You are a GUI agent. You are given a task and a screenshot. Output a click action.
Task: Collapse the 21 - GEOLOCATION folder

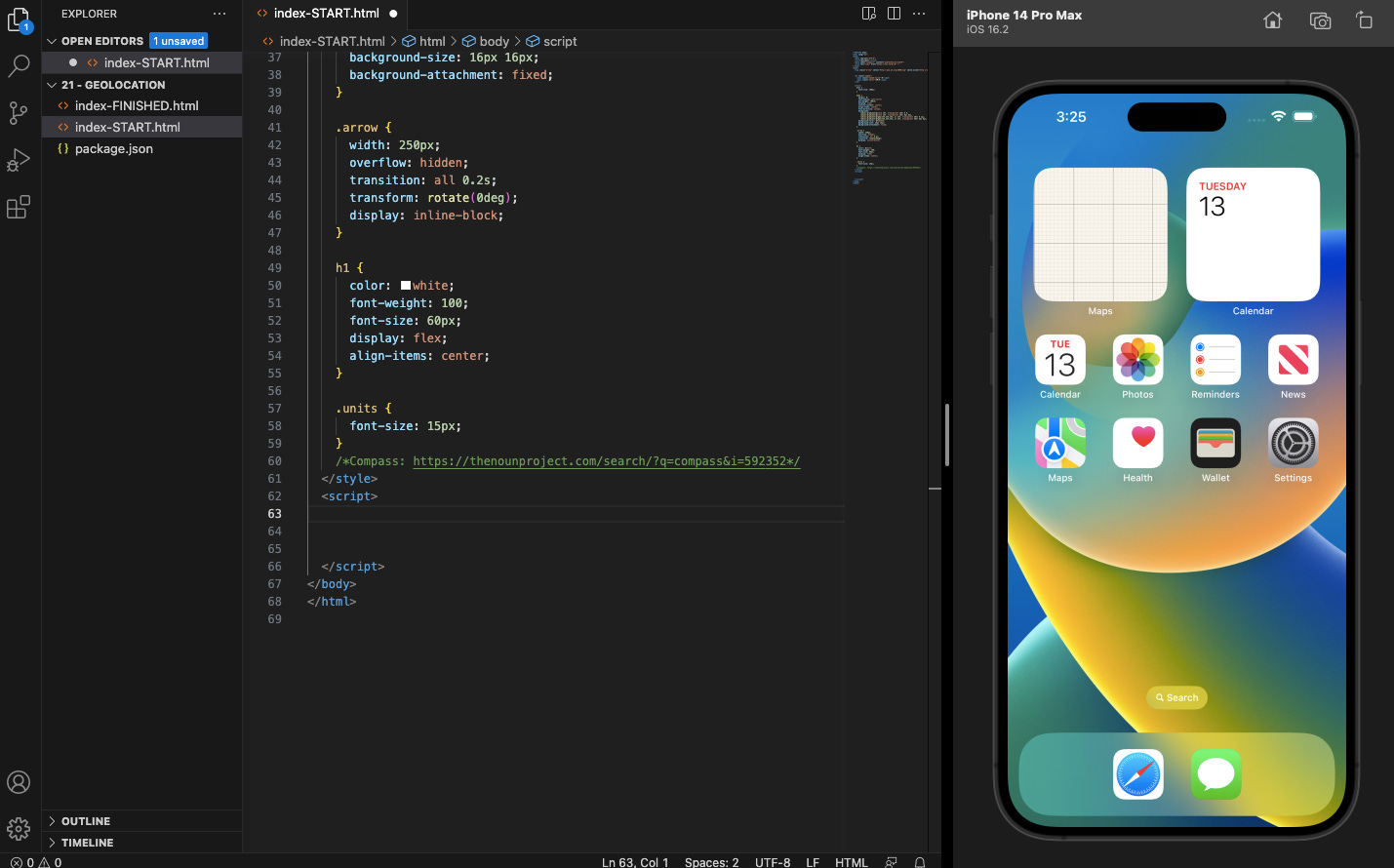click(x=52, y=85)
